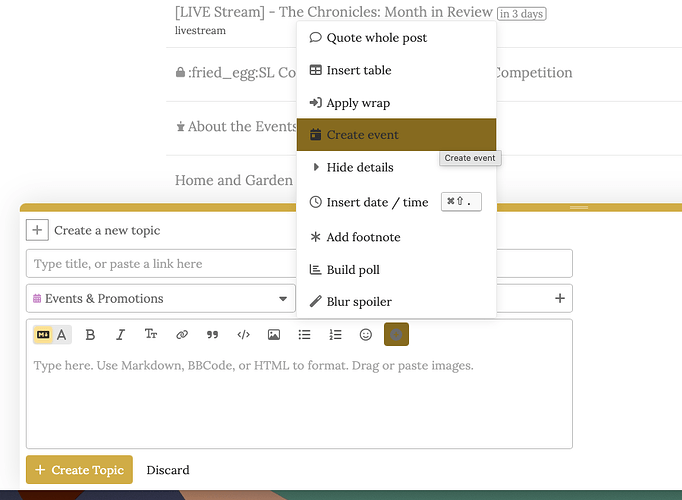This screenshot has height=500, width=682.
Task: Toggle bold formatting in the editor toolbar
Action: (90, 335)
